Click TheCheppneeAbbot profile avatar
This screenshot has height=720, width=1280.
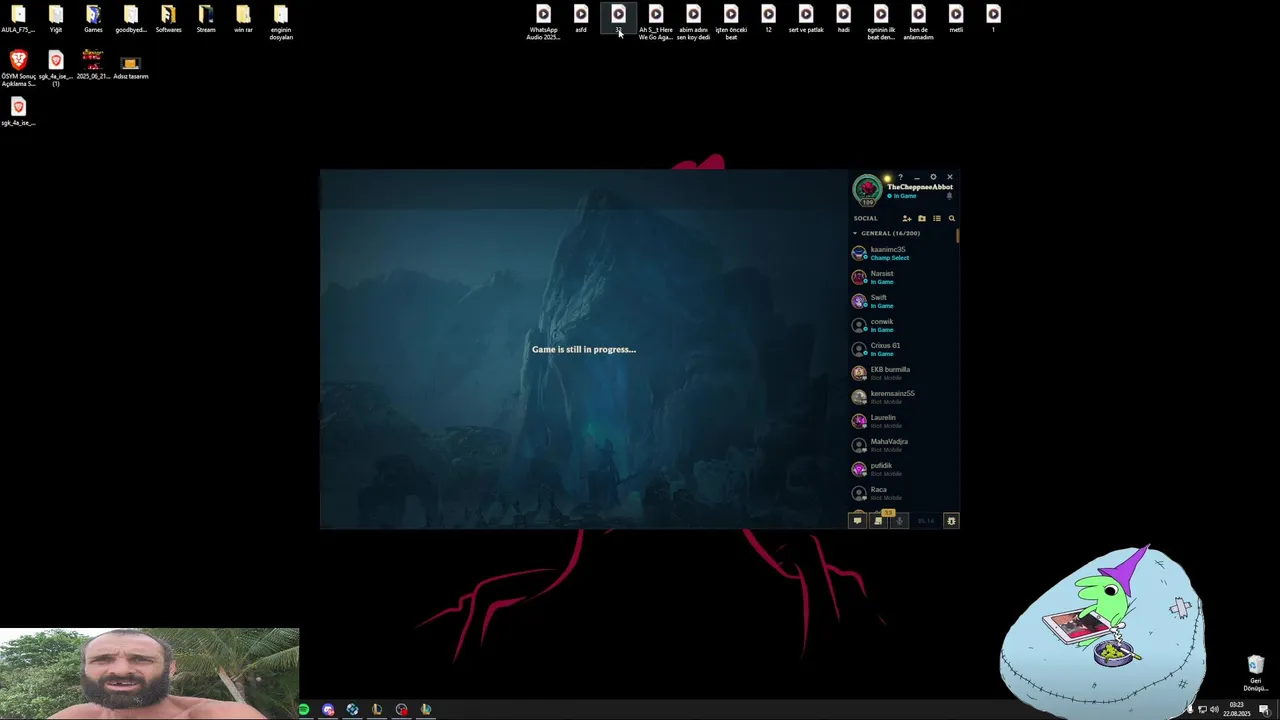coord(867,188)
